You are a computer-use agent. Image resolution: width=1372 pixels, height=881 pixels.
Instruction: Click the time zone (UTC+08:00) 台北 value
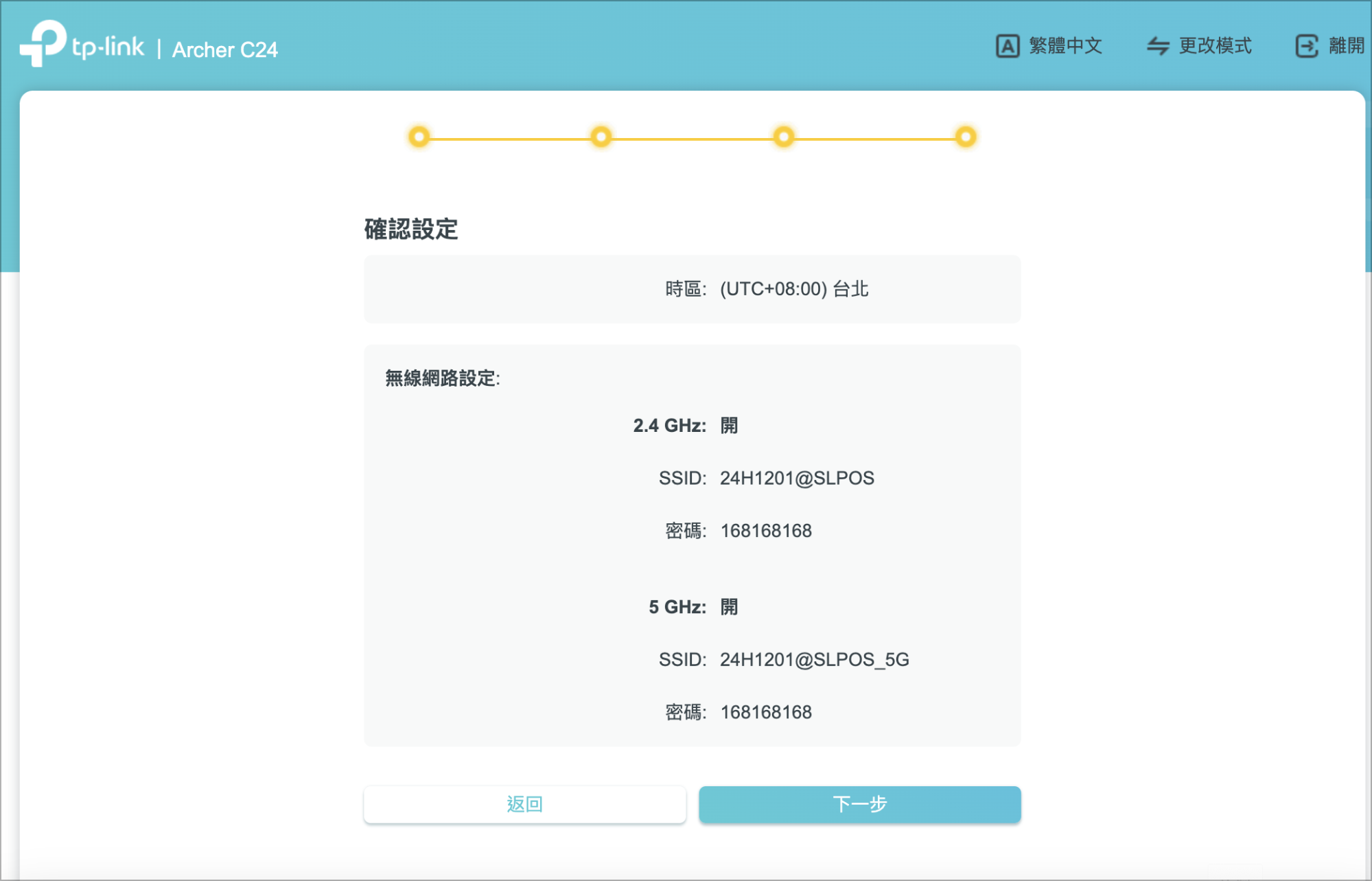click(794, 289)
